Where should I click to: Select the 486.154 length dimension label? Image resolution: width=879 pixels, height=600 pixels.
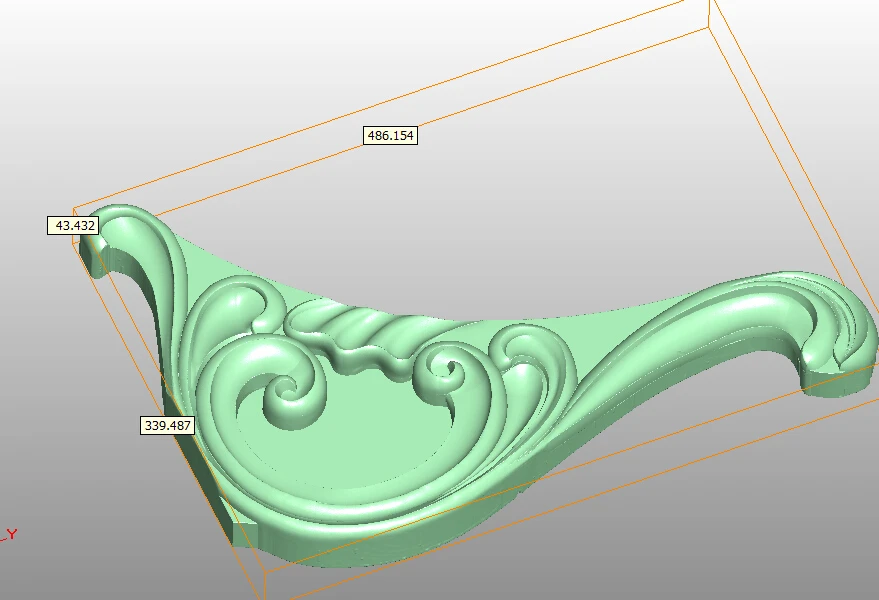tap(390, 136)
